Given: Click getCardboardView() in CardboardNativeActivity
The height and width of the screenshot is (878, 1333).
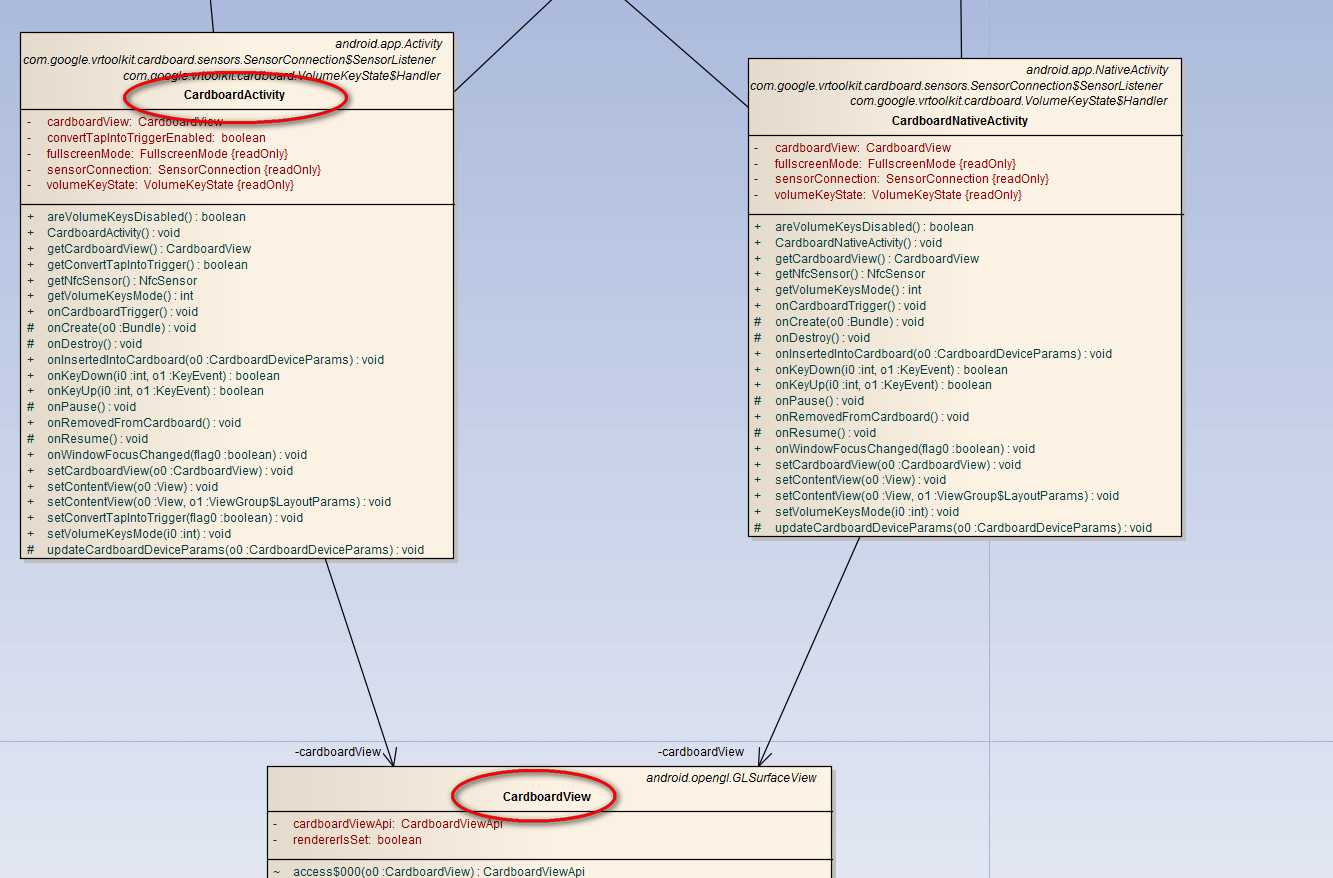Looking at the screenshot, I should [877, 259].
